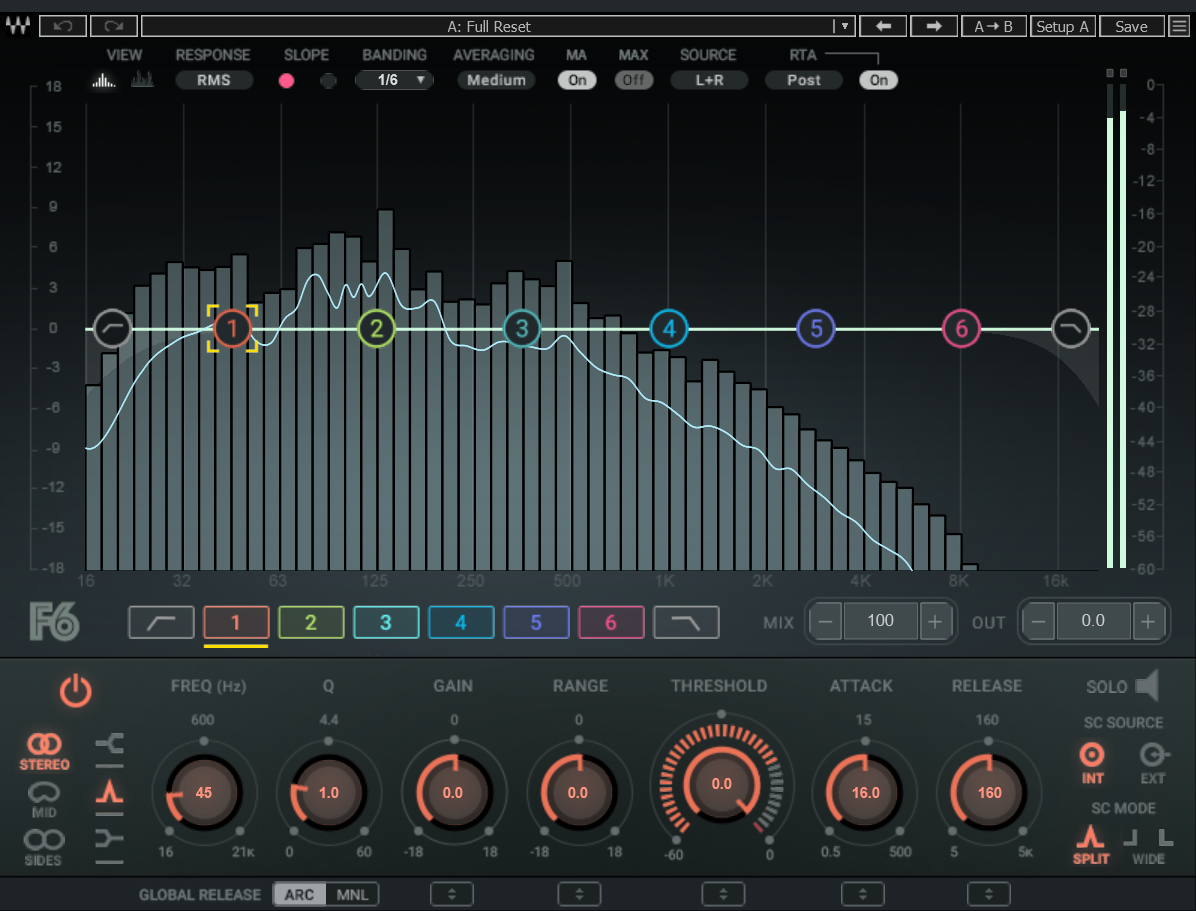
Task: Increase the OUT value with plus
Action: (x=1148, y=621)
